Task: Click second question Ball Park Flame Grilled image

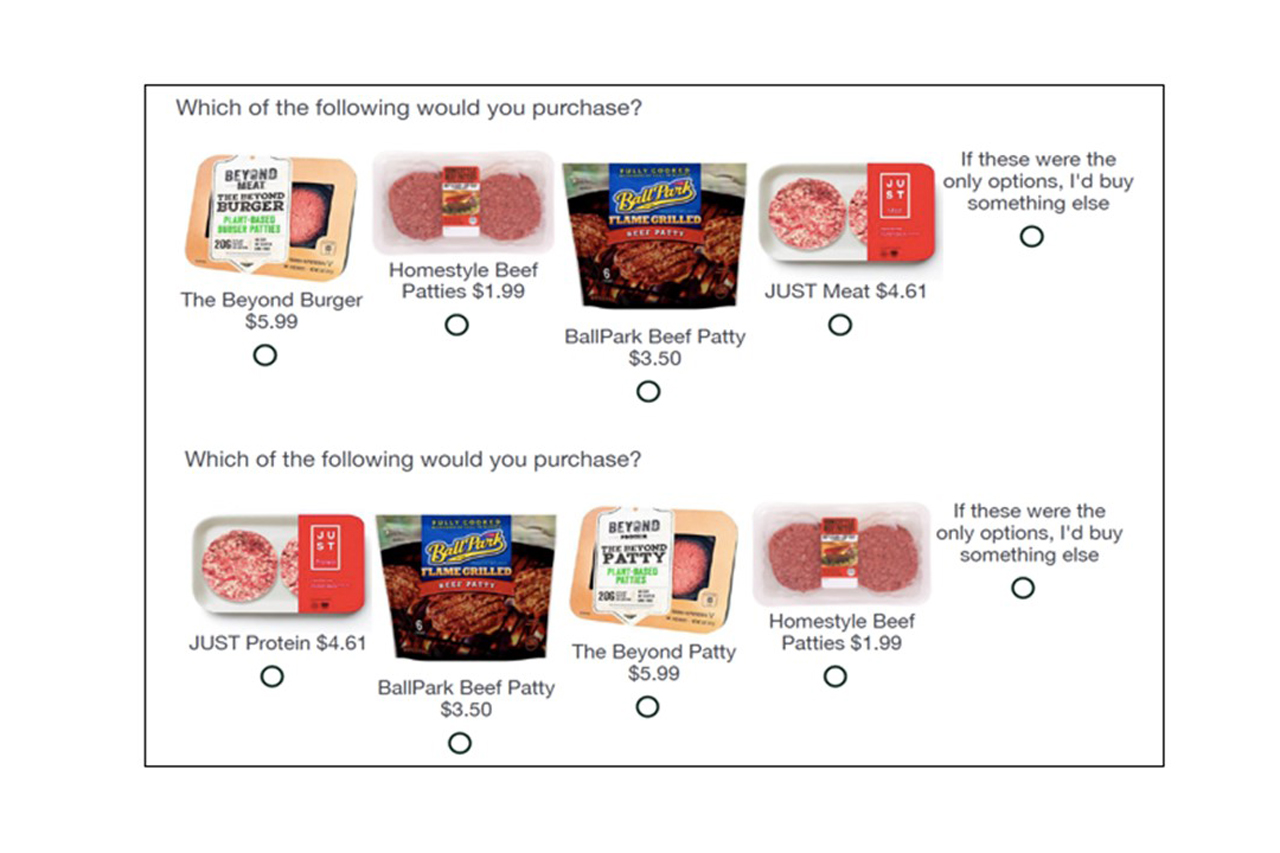Action: (x=465, y=587)
